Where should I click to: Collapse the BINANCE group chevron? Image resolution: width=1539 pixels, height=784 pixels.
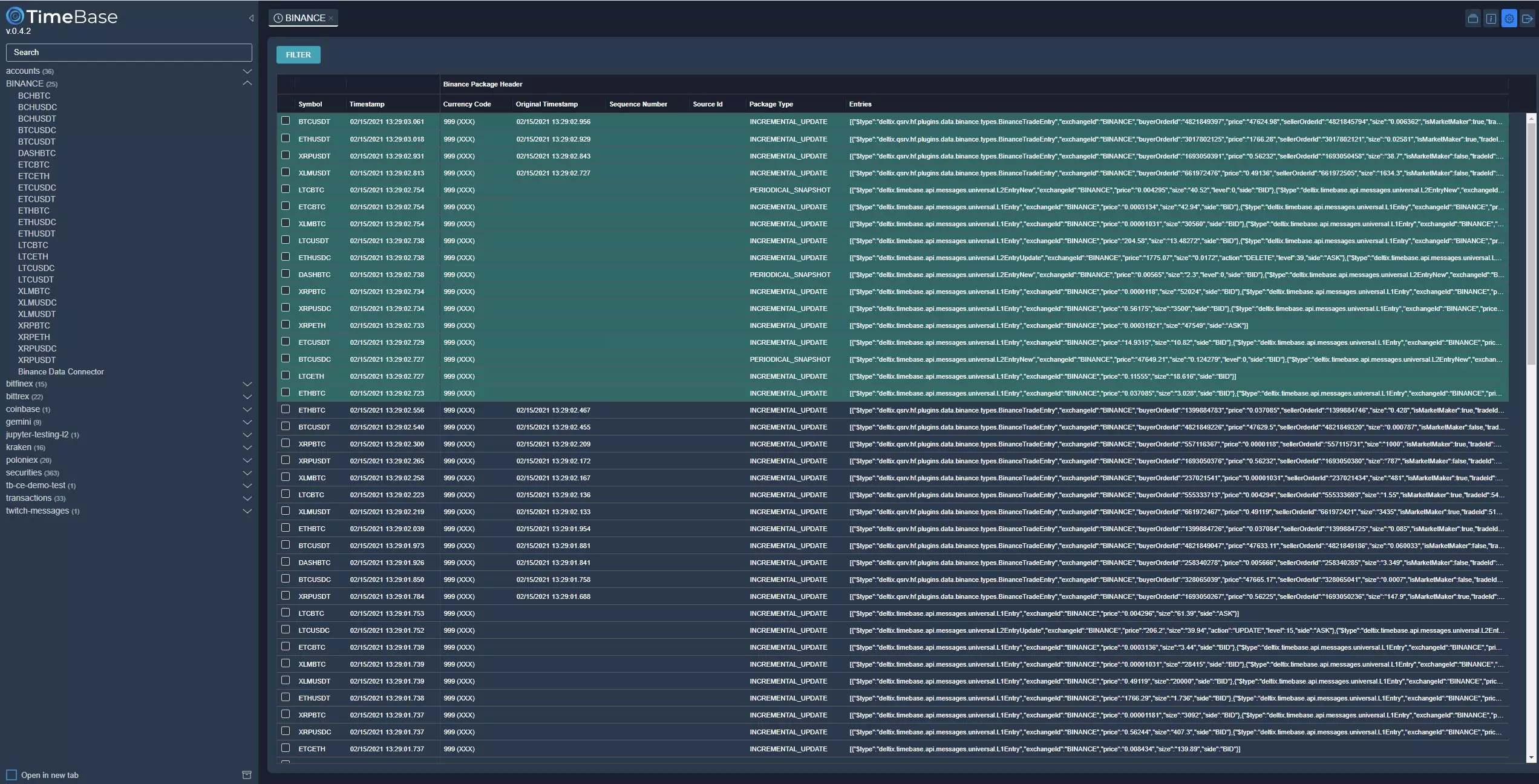click(x=247, y=83)
